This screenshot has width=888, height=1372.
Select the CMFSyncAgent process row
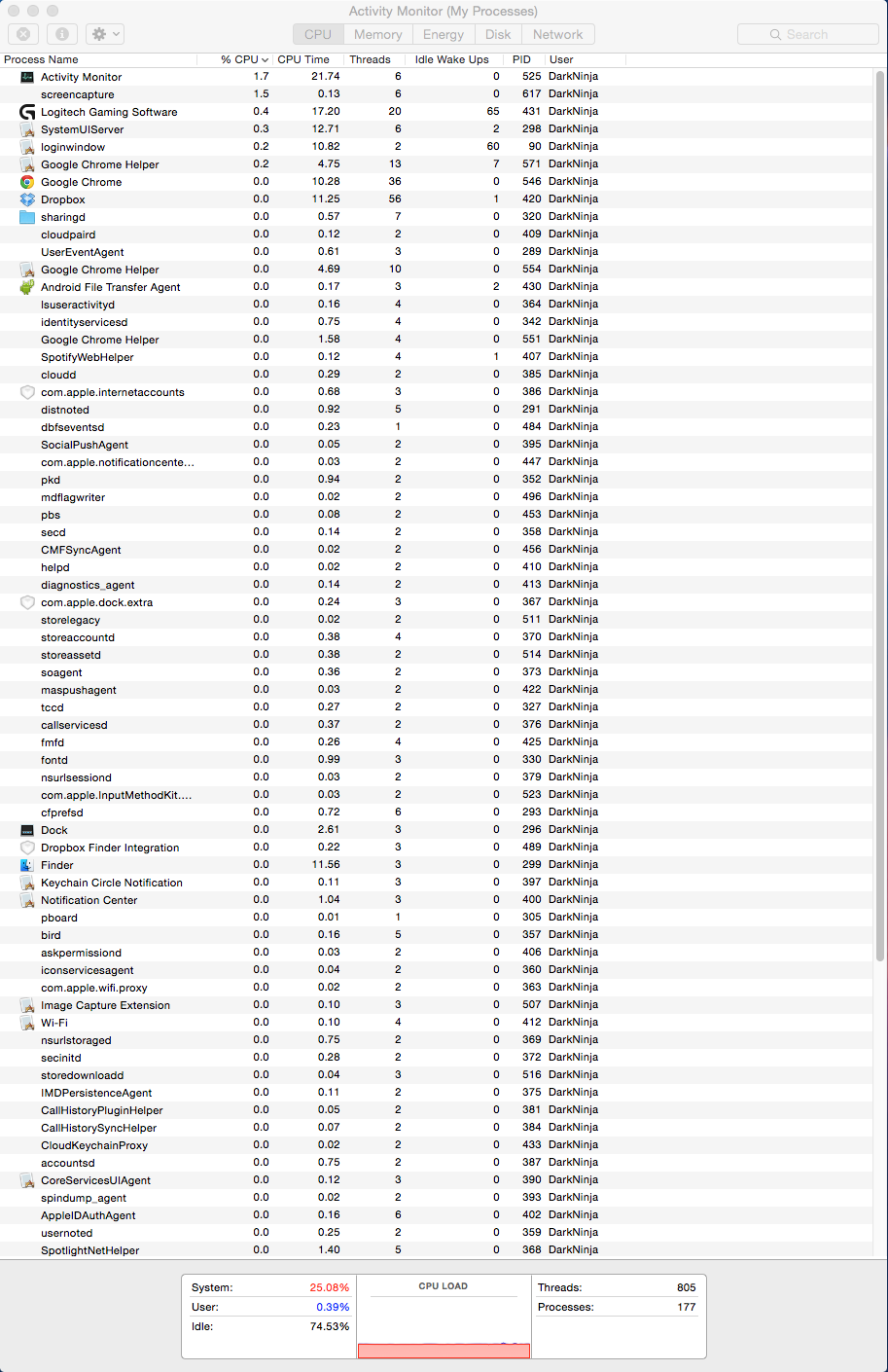pos(438,550)
